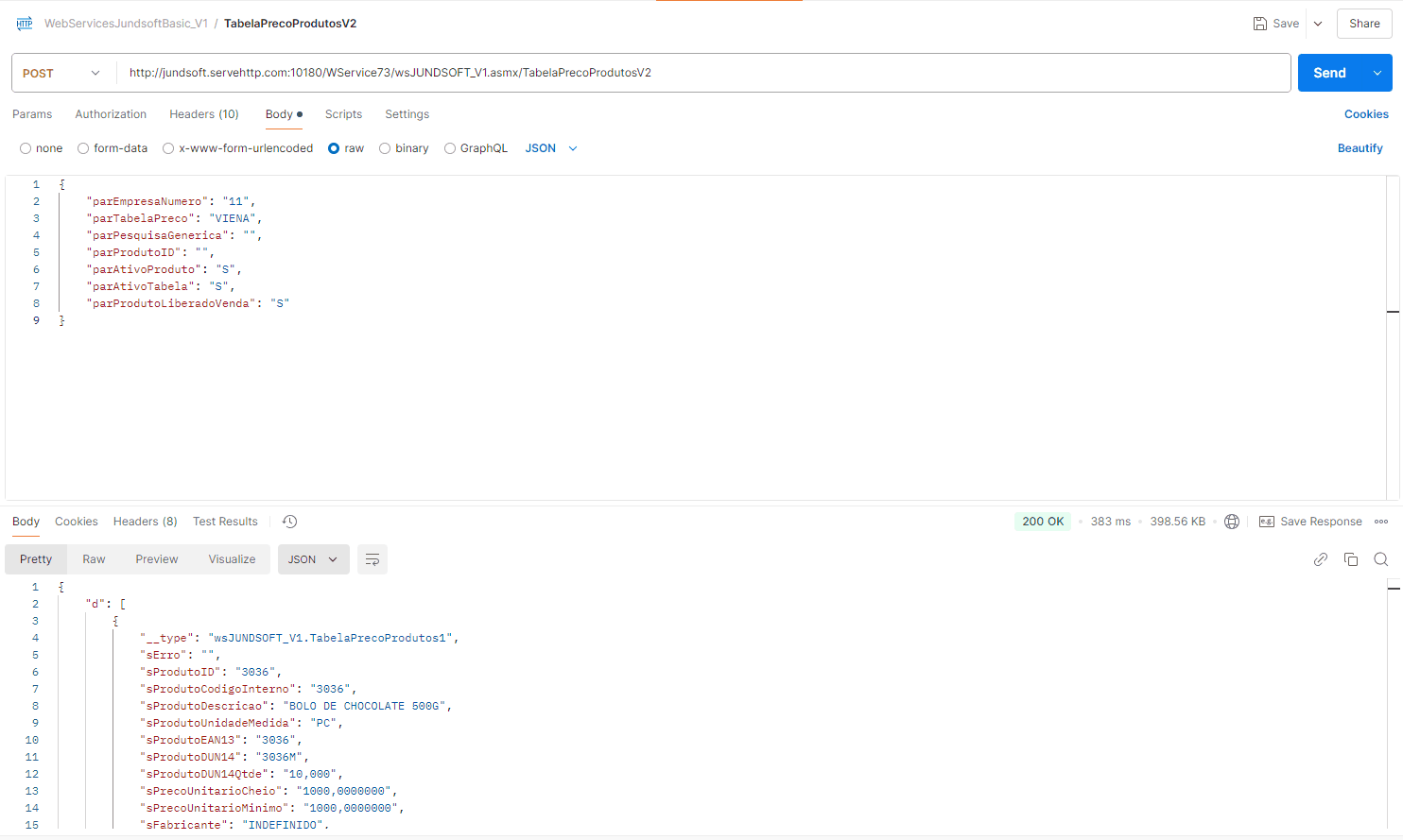The image size is (1403, 840).
Task: Click the 398.56 KB response size
Action: click(x=1177, y=522)
